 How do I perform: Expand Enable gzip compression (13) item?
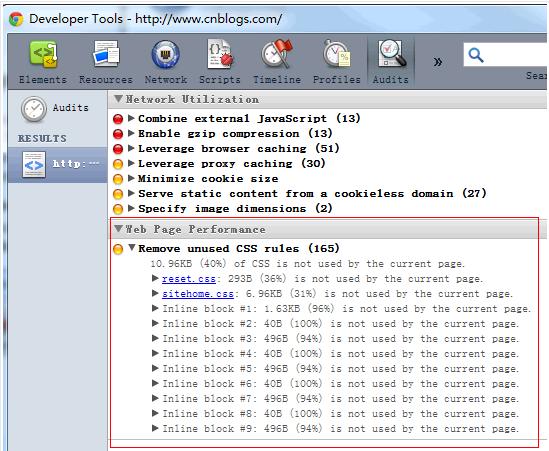tap(131, 133)
